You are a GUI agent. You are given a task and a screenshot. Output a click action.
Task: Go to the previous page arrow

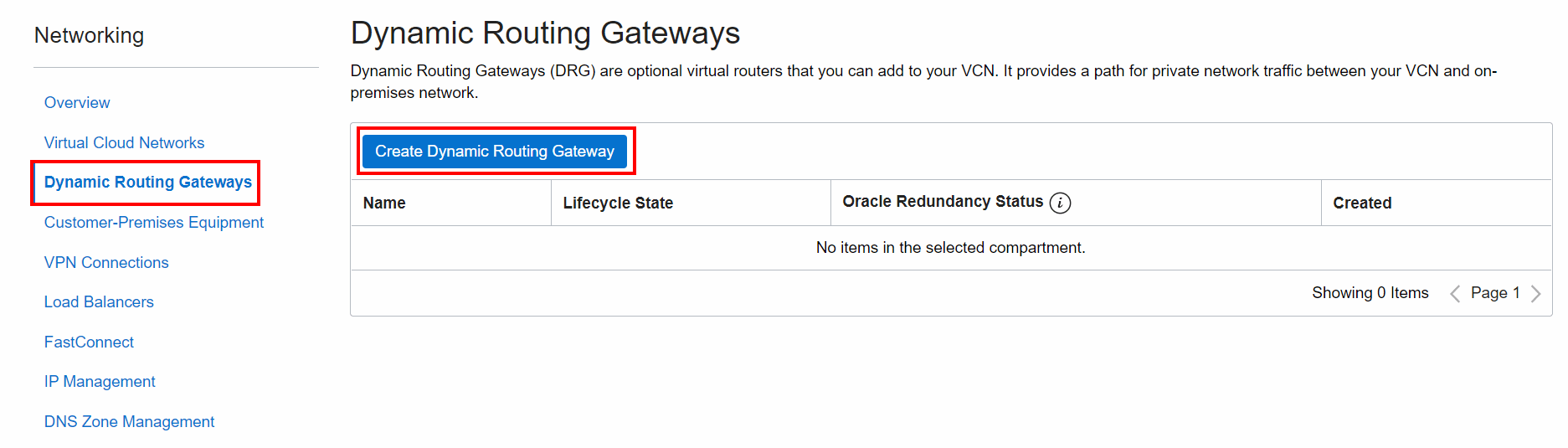tap(1455, 293)
